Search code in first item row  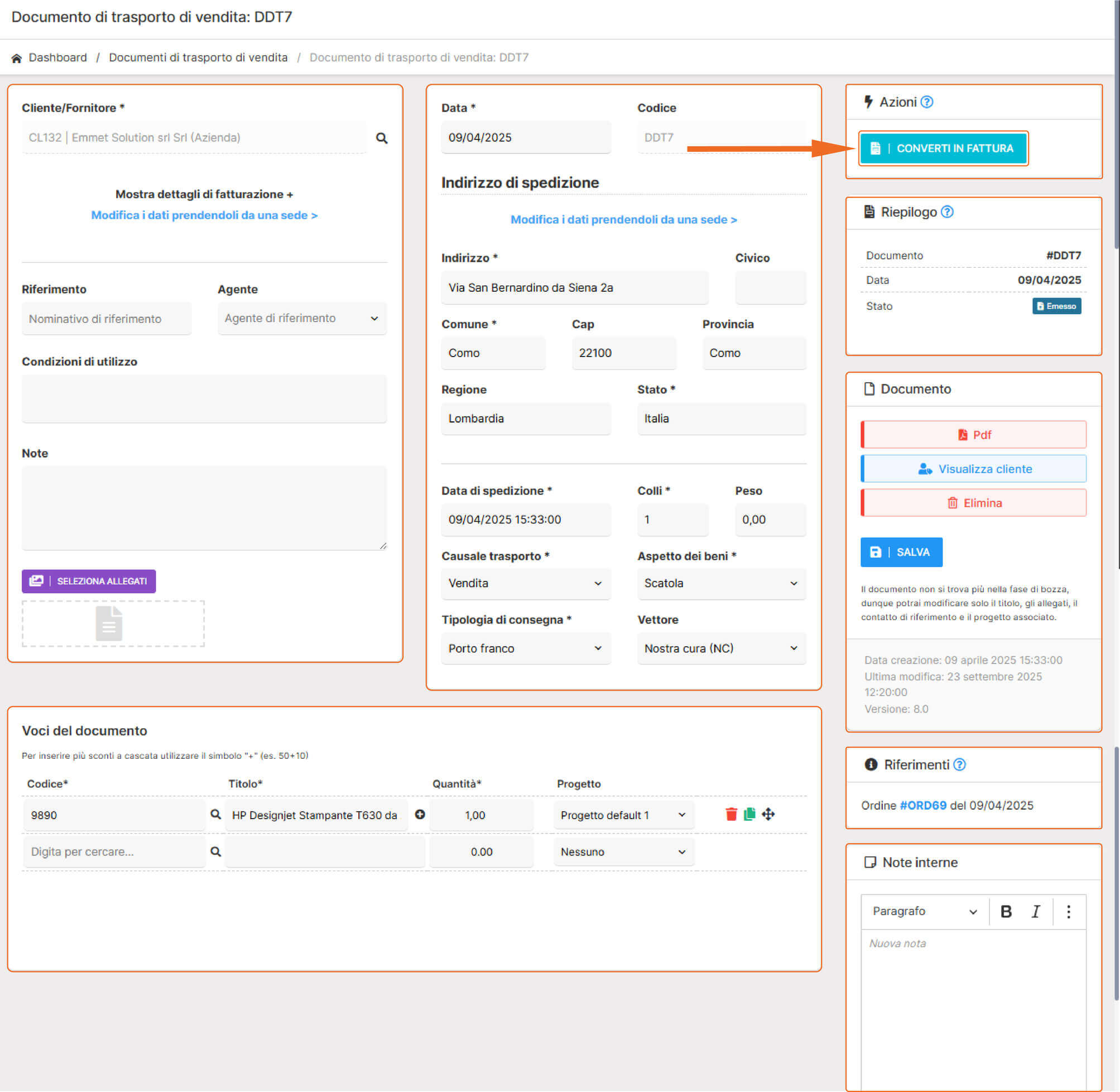215,815
